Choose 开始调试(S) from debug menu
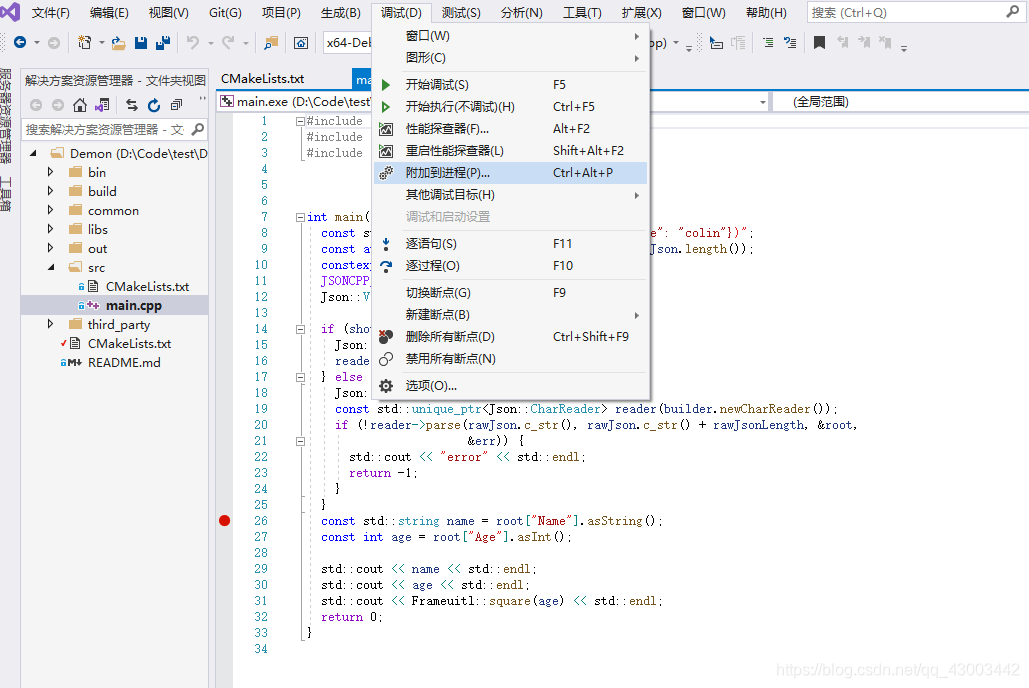1029x688 pixels. (511, 85)
